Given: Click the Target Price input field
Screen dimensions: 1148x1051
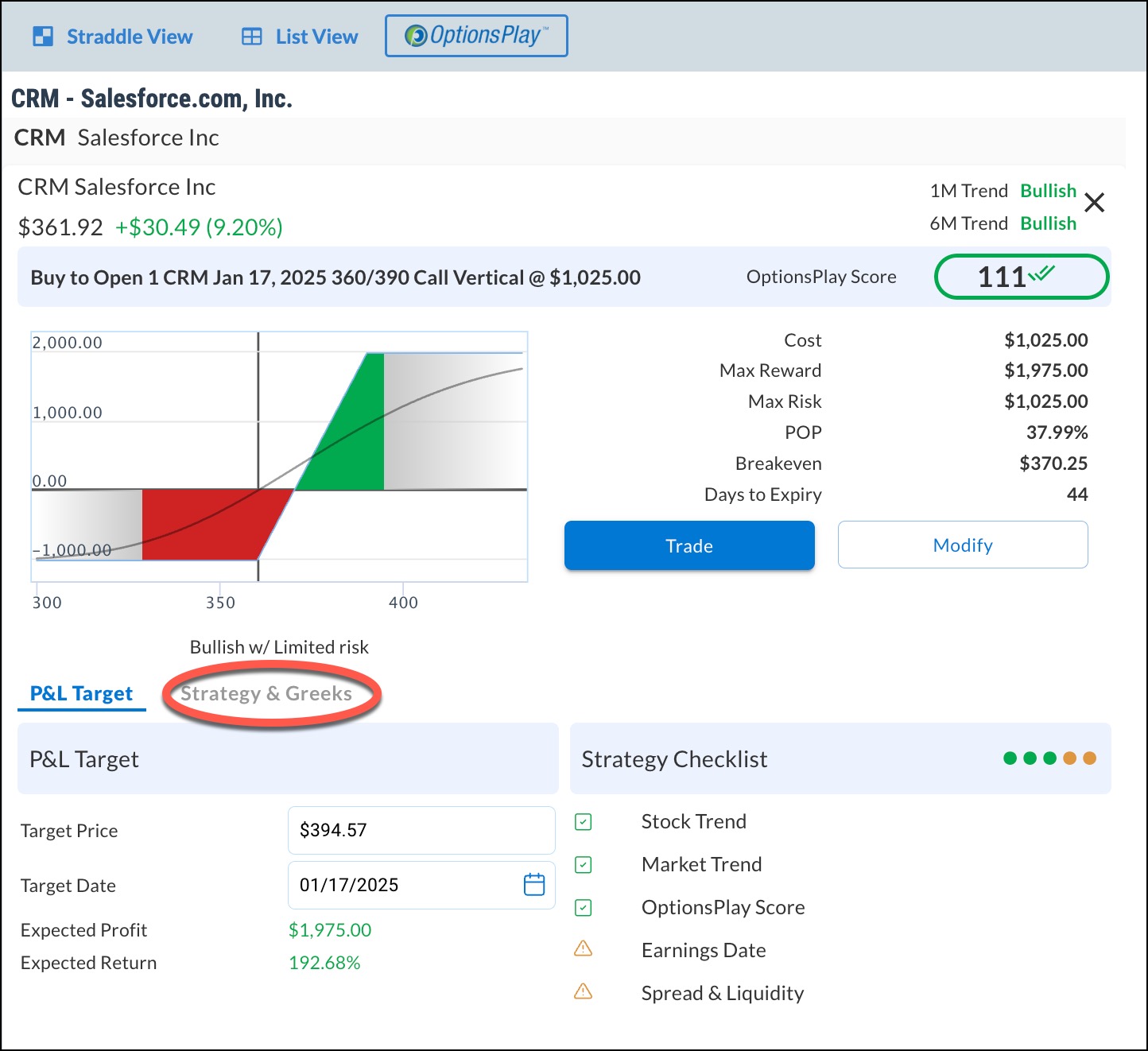Looking at the screenshot, I should pyautogui.click(x=421, y=830).
